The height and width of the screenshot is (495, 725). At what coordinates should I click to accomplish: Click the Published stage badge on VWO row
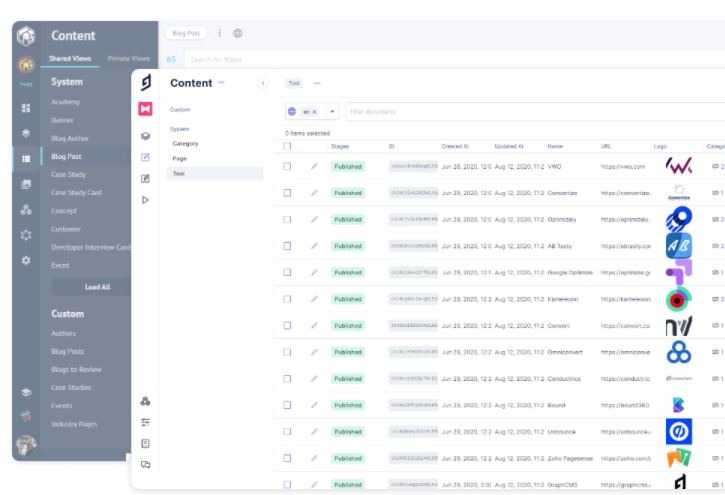click(348, 166)
